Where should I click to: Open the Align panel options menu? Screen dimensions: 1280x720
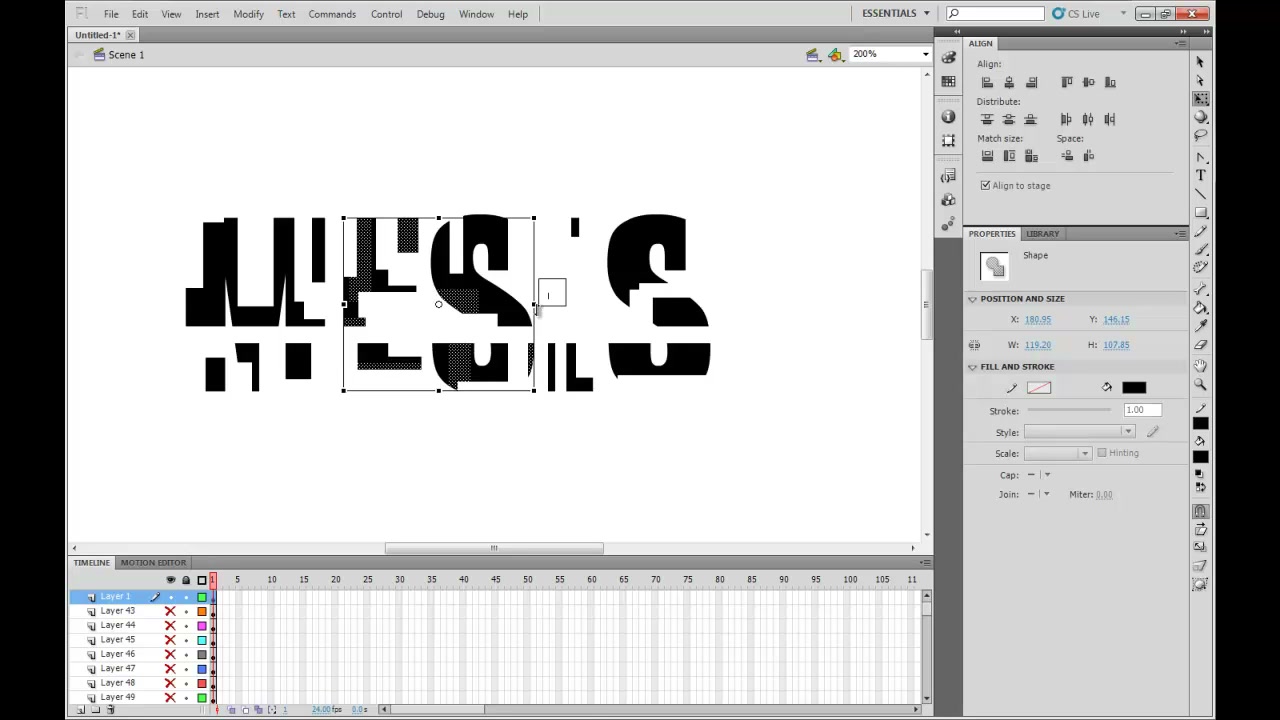[x=1181, y=44]
